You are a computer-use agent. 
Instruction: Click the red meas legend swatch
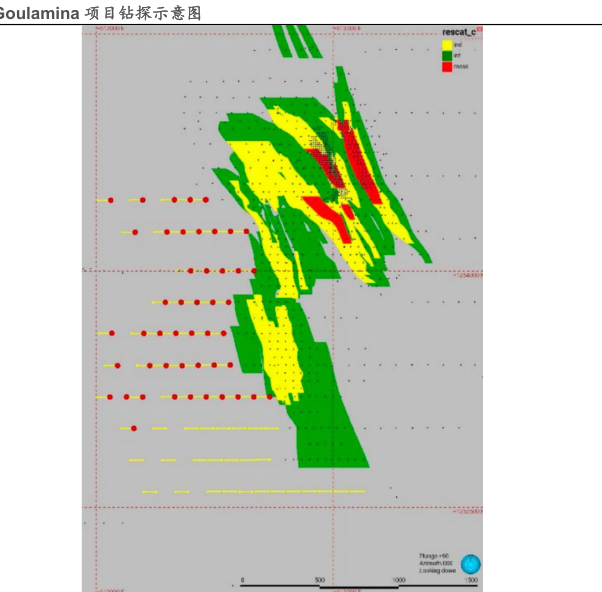click(x=447, y=66)
